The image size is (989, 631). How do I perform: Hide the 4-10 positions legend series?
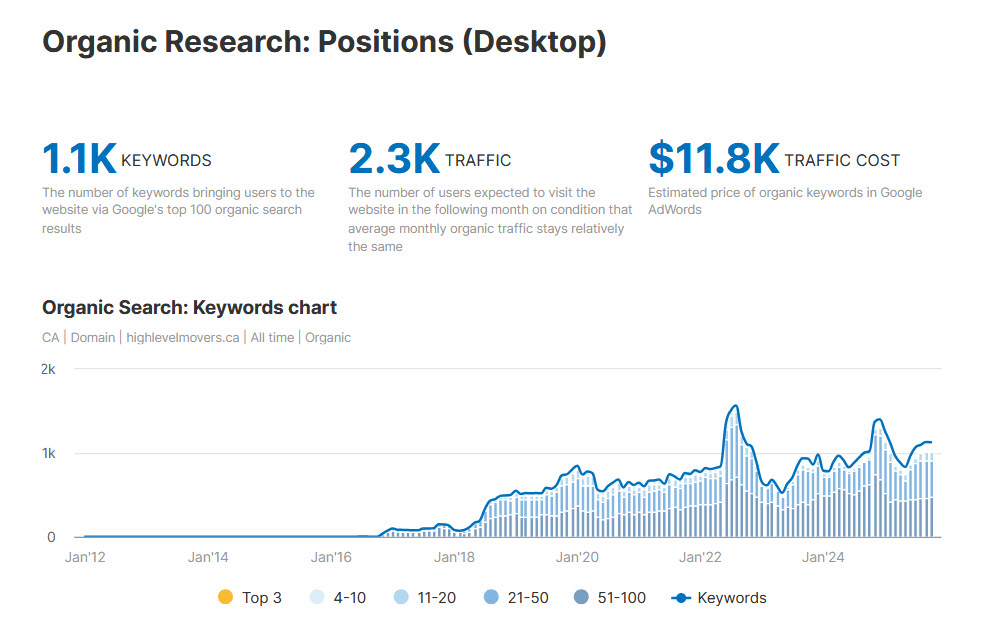(339, 598)
